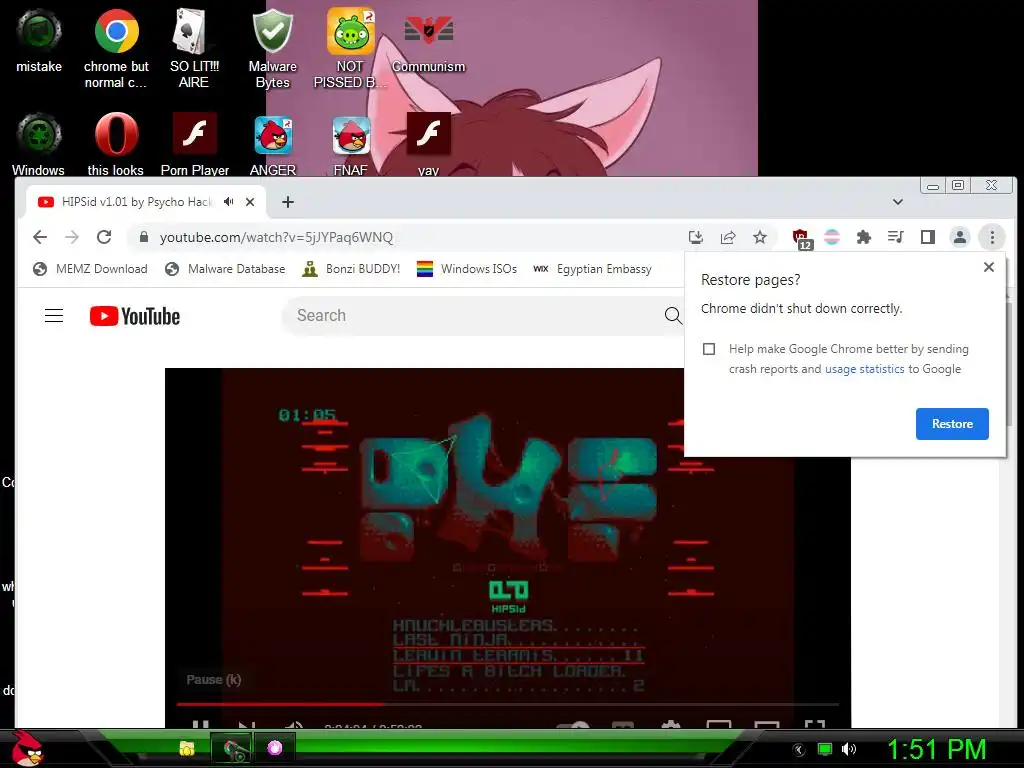Image resolution: width=1024 pixels, height=768 pixels.
Task: Select the 'Malware Bytes' shield icon
Action: (272, 47)
